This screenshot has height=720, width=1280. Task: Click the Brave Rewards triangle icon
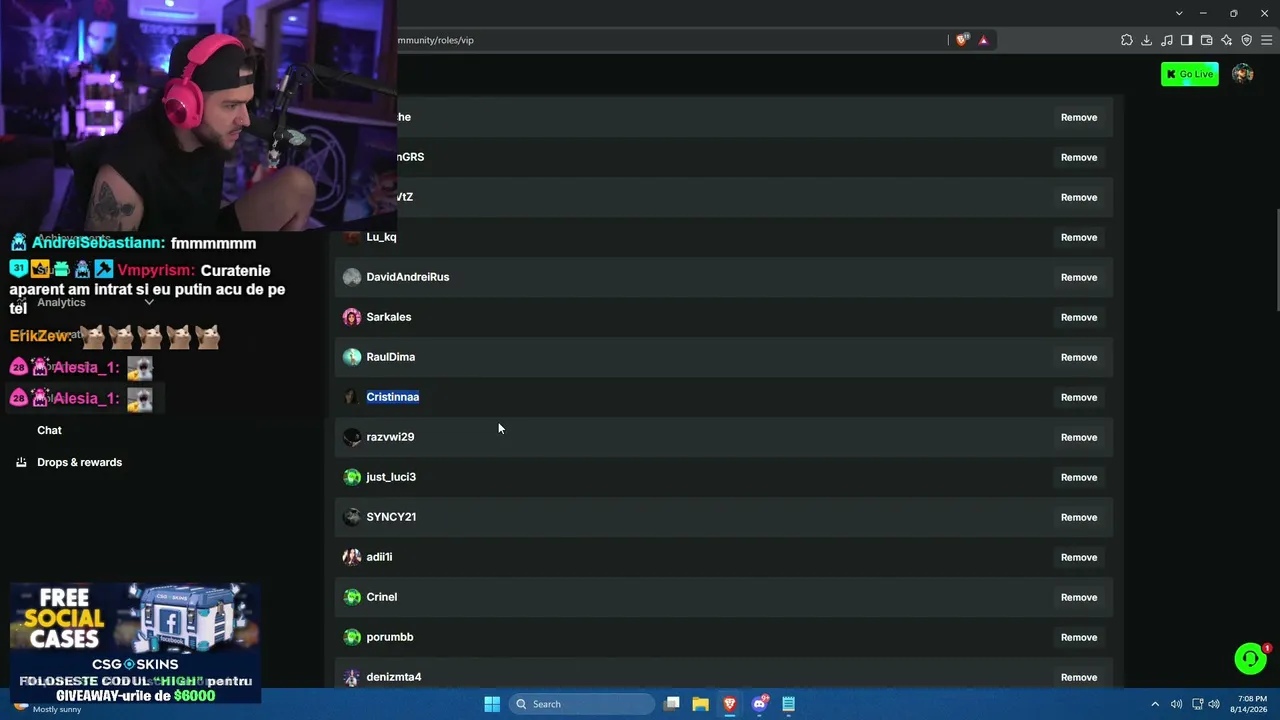[x=983, y=40]
